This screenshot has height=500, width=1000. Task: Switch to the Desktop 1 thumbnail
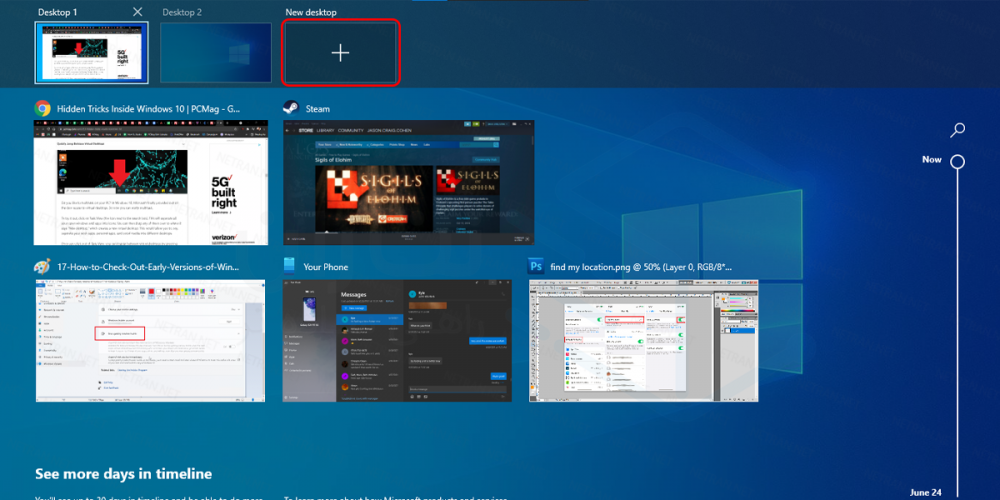(91, 54)
